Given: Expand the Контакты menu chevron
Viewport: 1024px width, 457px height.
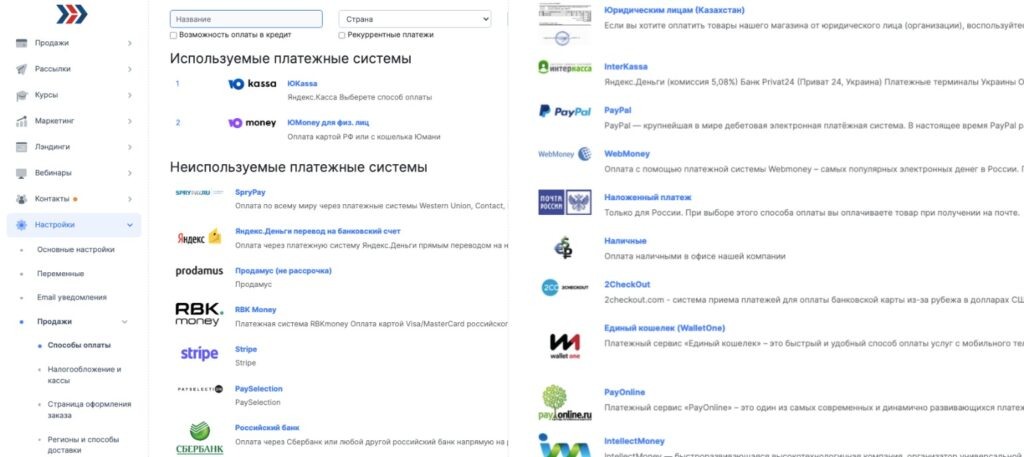Looking at the screenshot, I should coord(129,199).
